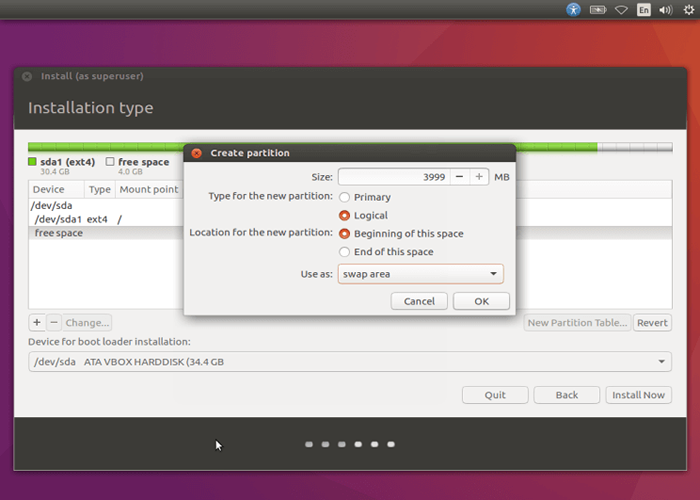Open boot loader device dropdown /dev/sda

pyautogui.click(x=350, y=362)
